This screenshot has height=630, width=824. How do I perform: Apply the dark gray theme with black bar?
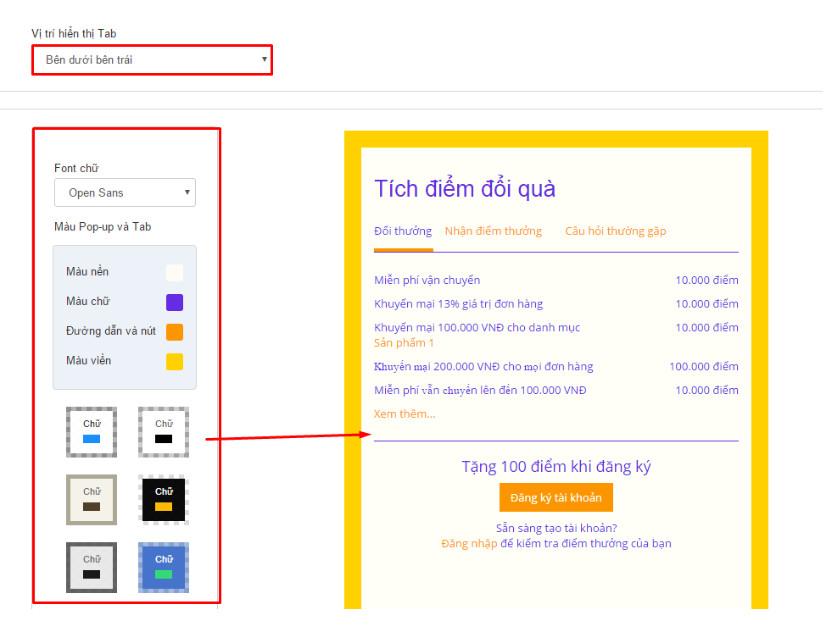point(92,567)
